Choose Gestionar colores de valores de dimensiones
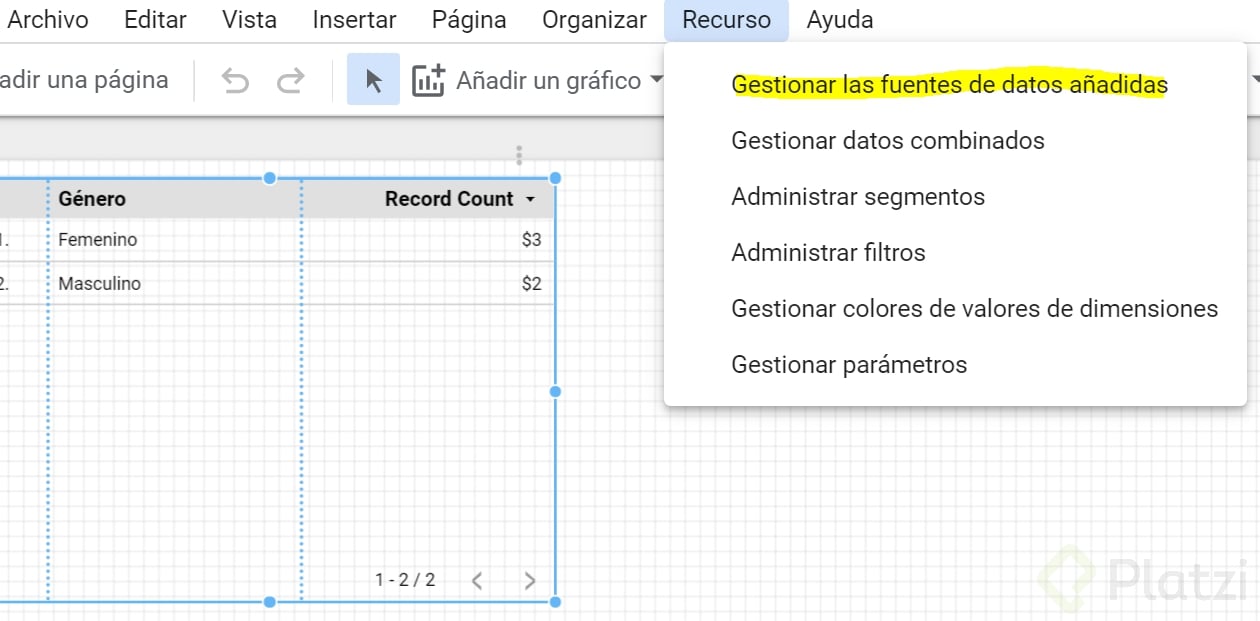The image size is (1260, 621). coord(974,309)
